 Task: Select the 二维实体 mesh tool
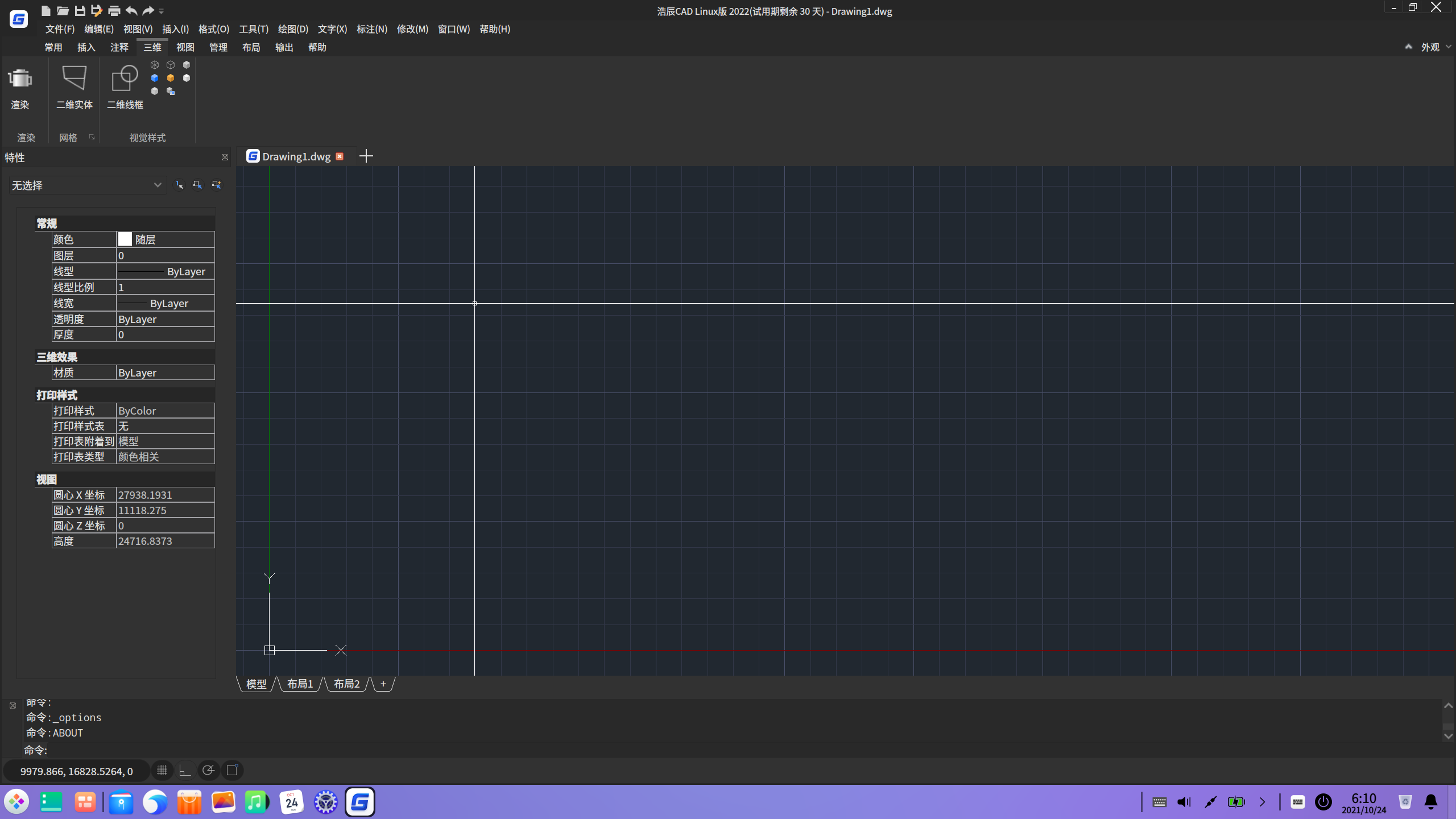coord(74,80)
